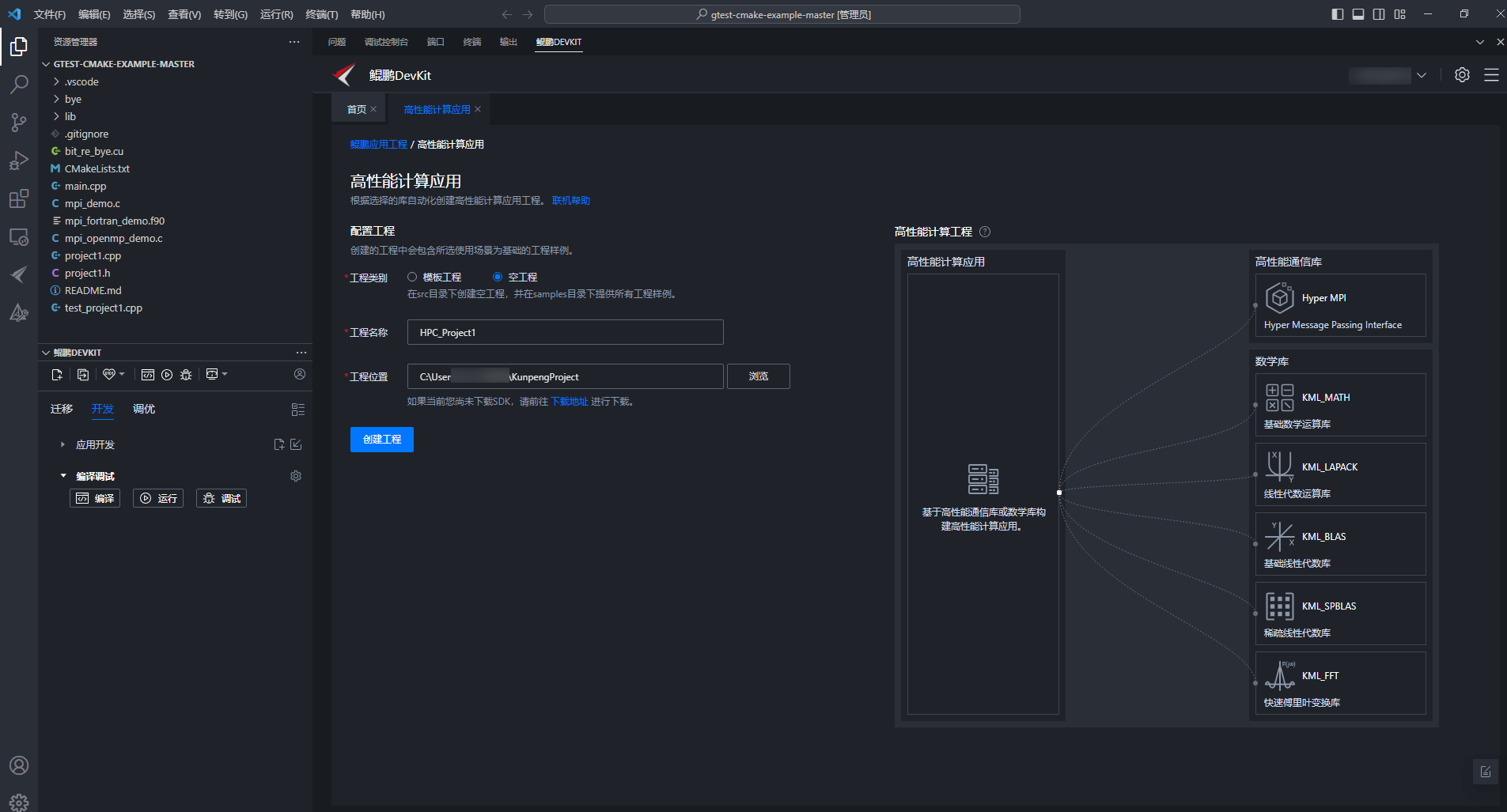Click the 鲲鹏应用工程 breadcrumb link
The width and height of the screenshot is (1507, 812).
coord(379,144)
